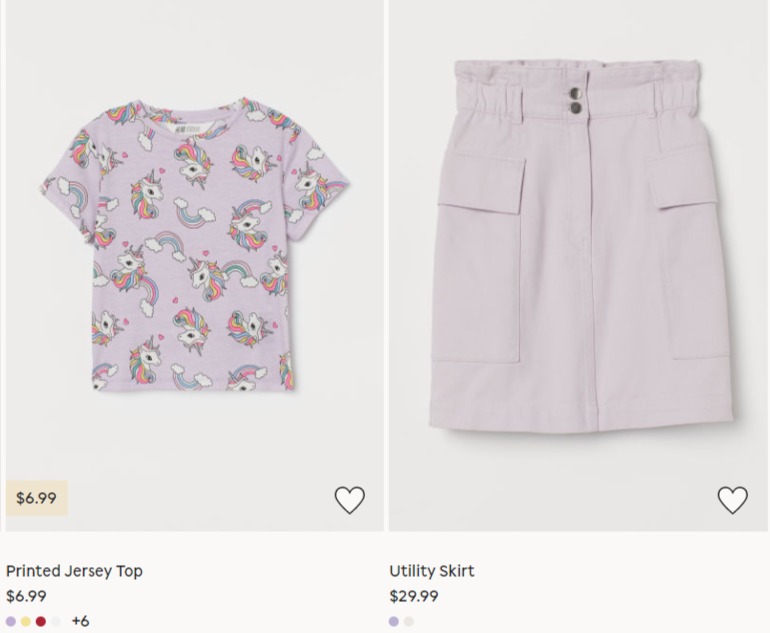Click the skirt's left cargo pocket flap
Image resolution: width=770 pixels, height=633 pixels.
click(481, 181)
